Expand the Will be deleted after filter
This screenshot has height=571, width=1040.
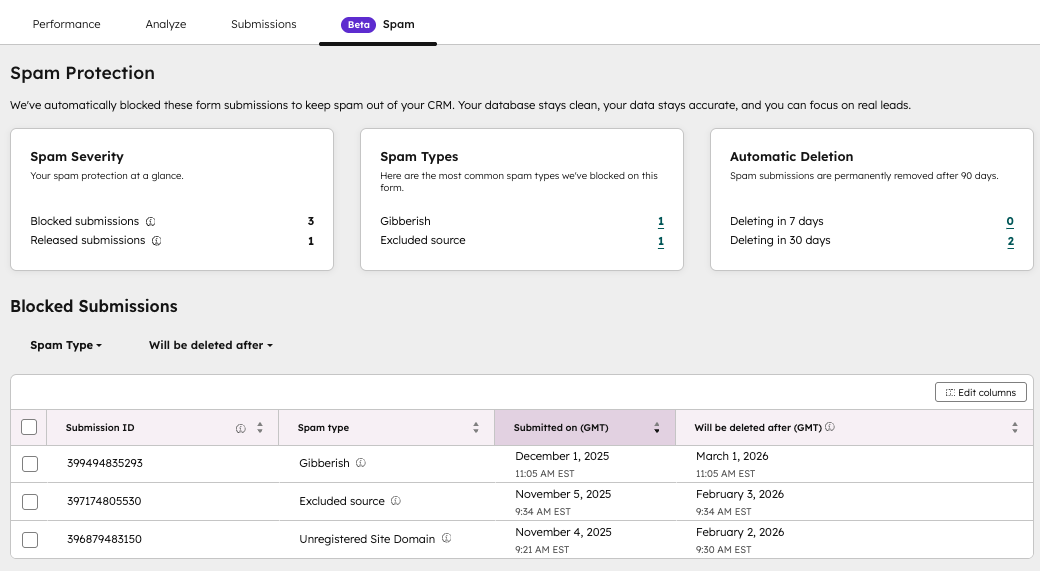tap(210, 345)
